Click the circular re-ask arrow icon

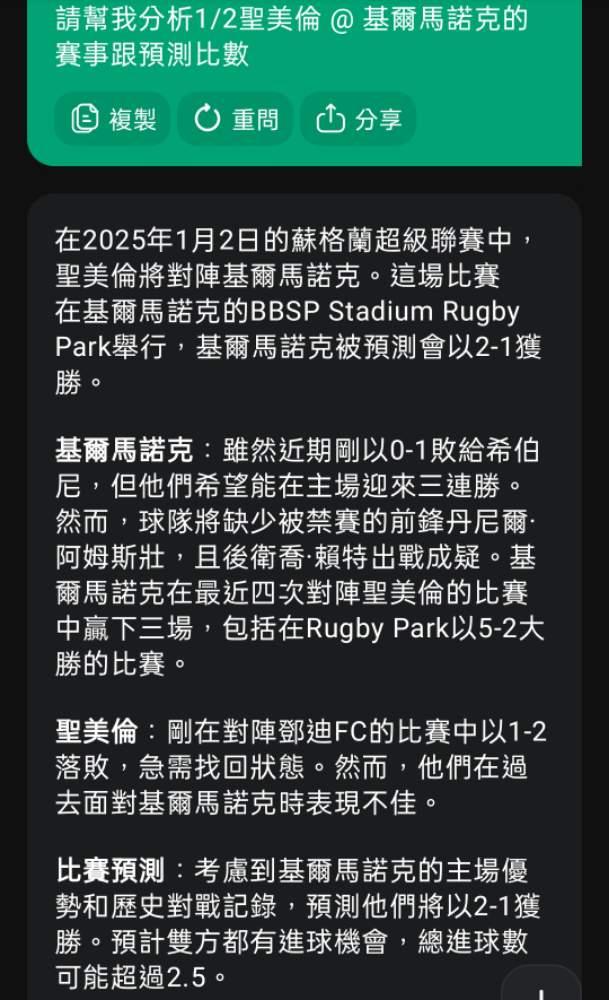(x=207, y=120)
